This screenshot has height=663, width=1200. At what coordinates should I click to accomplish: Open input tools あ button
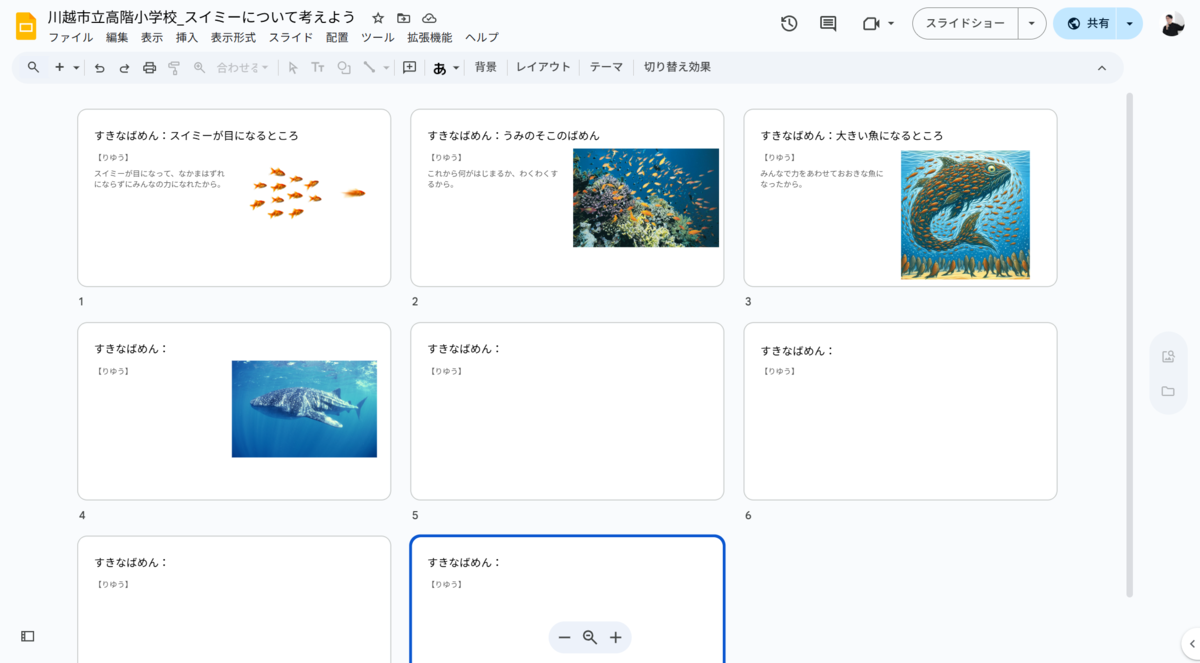point(439,68)
